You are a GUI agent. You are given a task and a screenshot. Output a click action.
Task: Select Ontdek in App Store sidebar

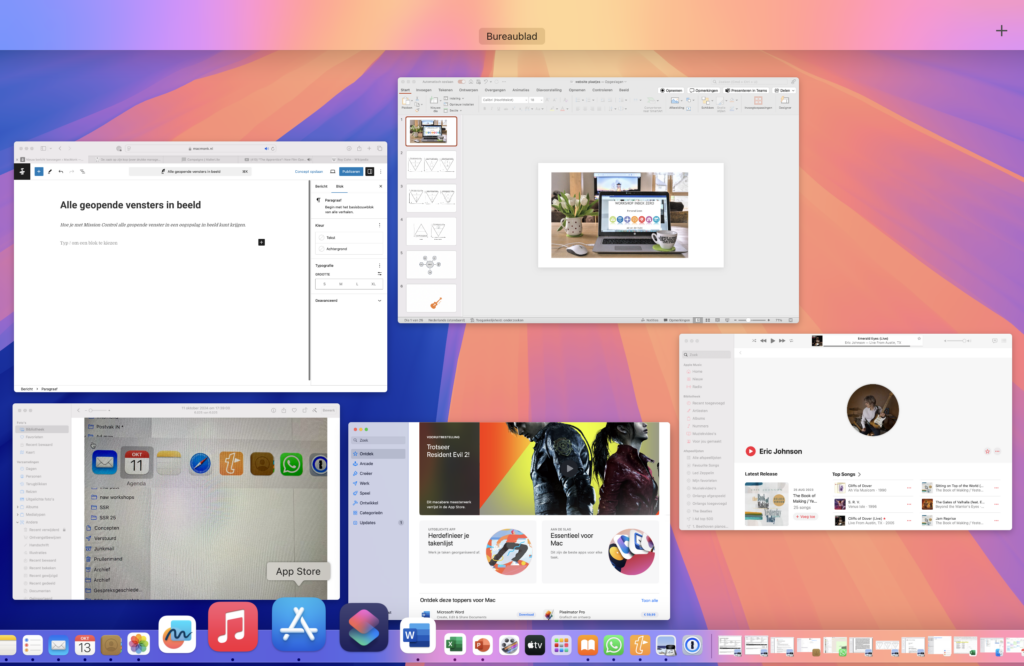[x=366, y=454]
